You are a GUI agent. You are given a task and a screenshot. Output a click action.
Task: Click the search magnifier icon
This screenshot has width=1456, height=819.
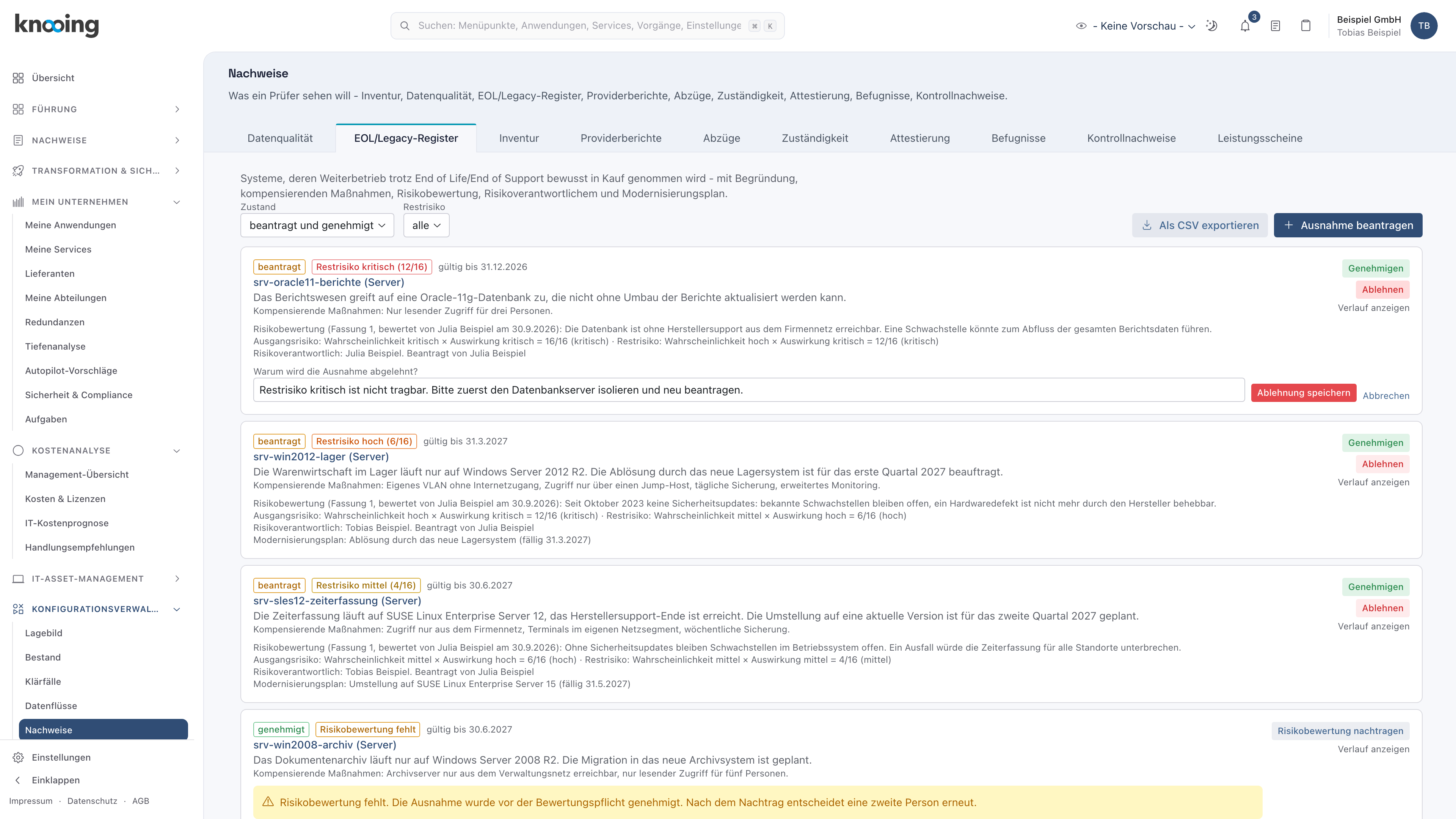tap(405, 26)
